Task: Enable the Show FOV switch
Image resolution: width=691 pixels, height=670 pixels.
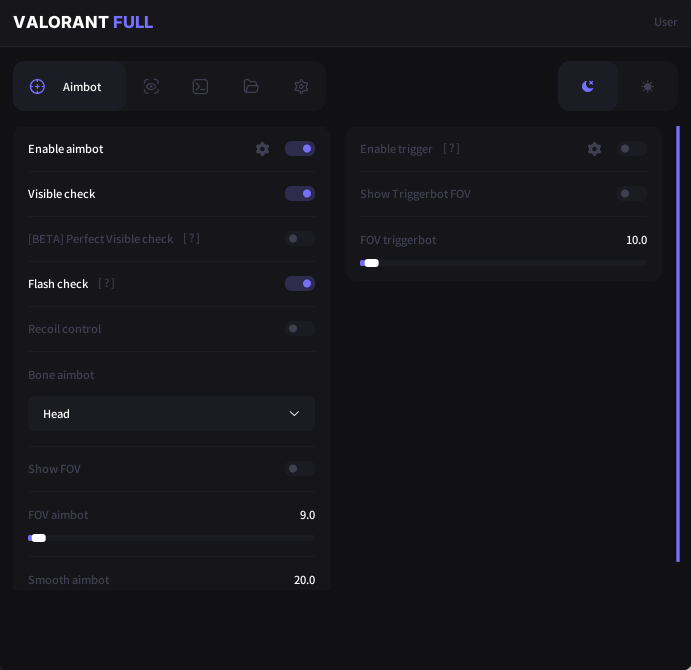Action: (x=300, y=469)
